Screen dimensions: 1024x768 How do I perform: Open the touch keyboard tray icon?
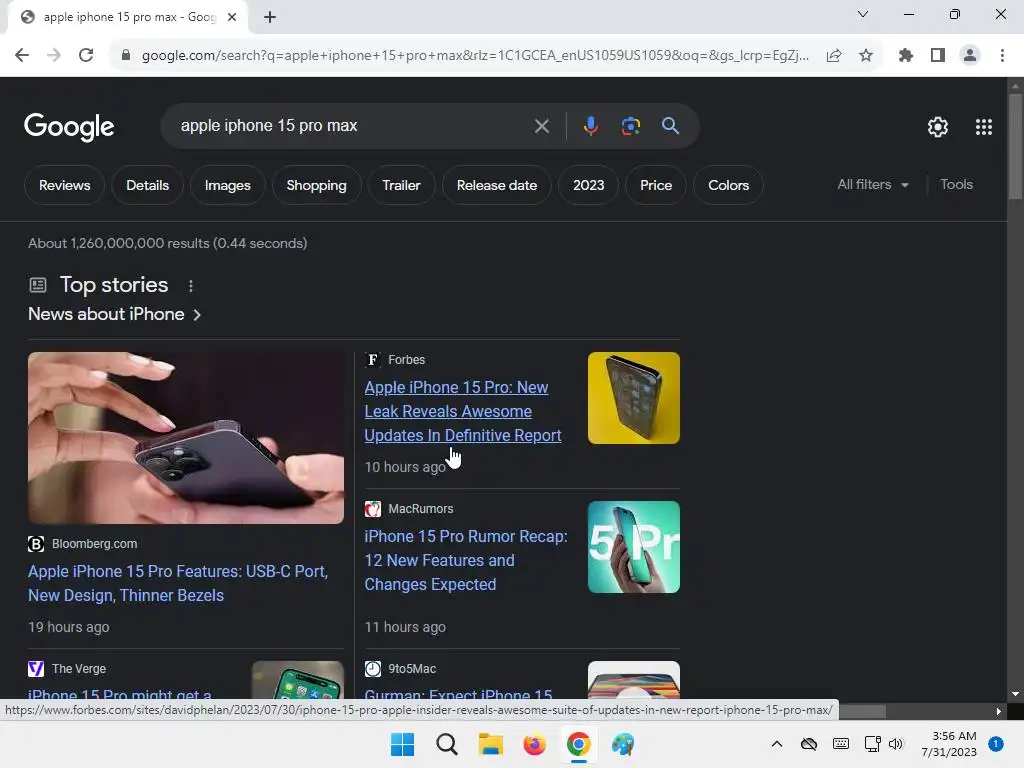point(840,744)
